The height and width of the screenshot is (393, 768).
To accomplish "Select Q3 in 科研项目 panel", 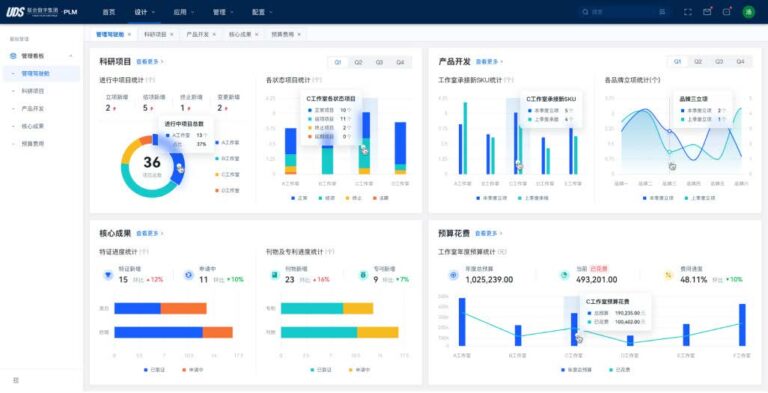I will point(380,62).
